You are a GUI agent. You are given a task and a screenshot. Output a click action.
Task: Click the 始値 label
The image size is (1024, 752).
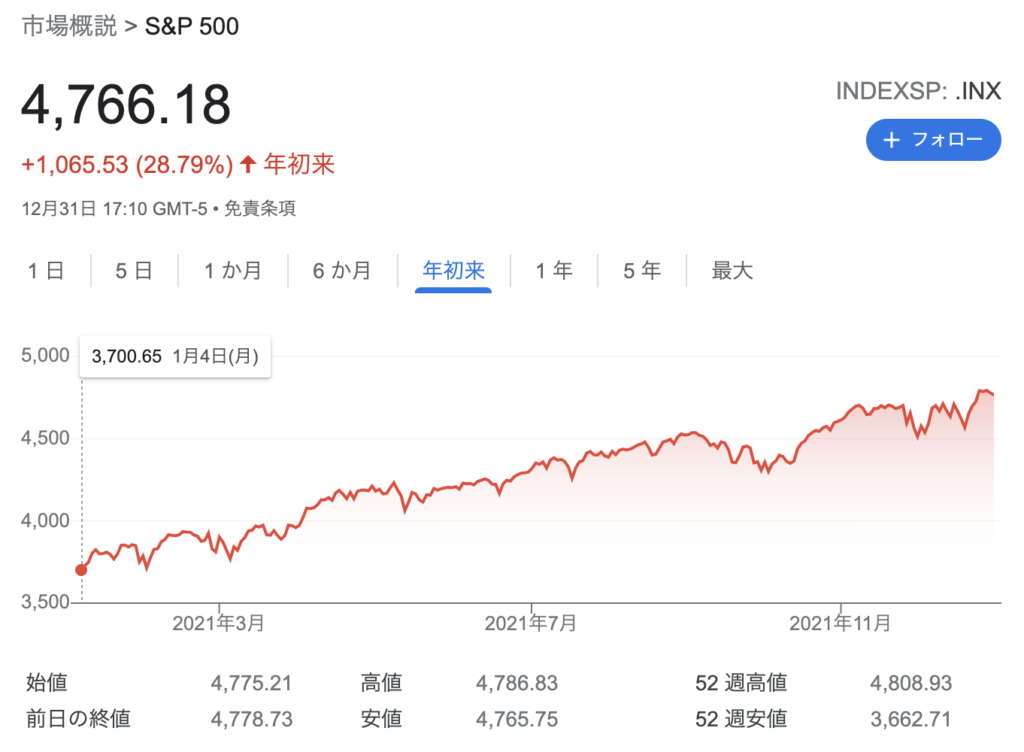(x=47, y=683)
